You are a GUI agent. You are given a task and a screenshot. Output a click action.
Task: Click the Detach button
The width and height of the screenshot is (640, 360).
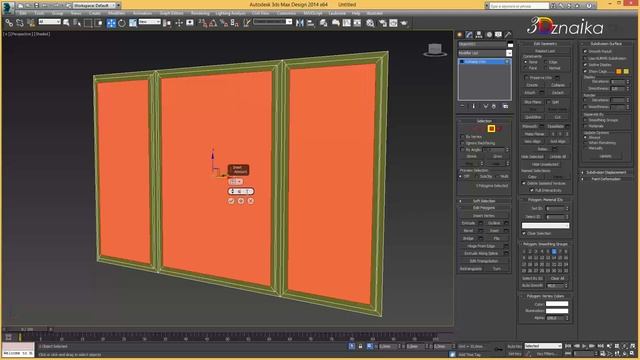[558, 93]
